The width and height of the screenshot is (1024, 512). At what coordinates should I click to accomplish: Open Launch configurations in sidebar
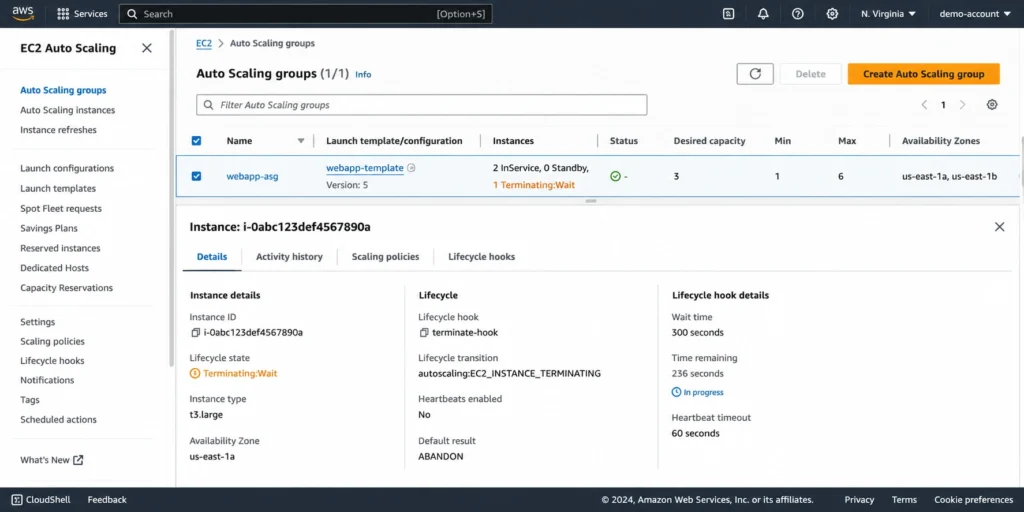(x=67, y=168)
